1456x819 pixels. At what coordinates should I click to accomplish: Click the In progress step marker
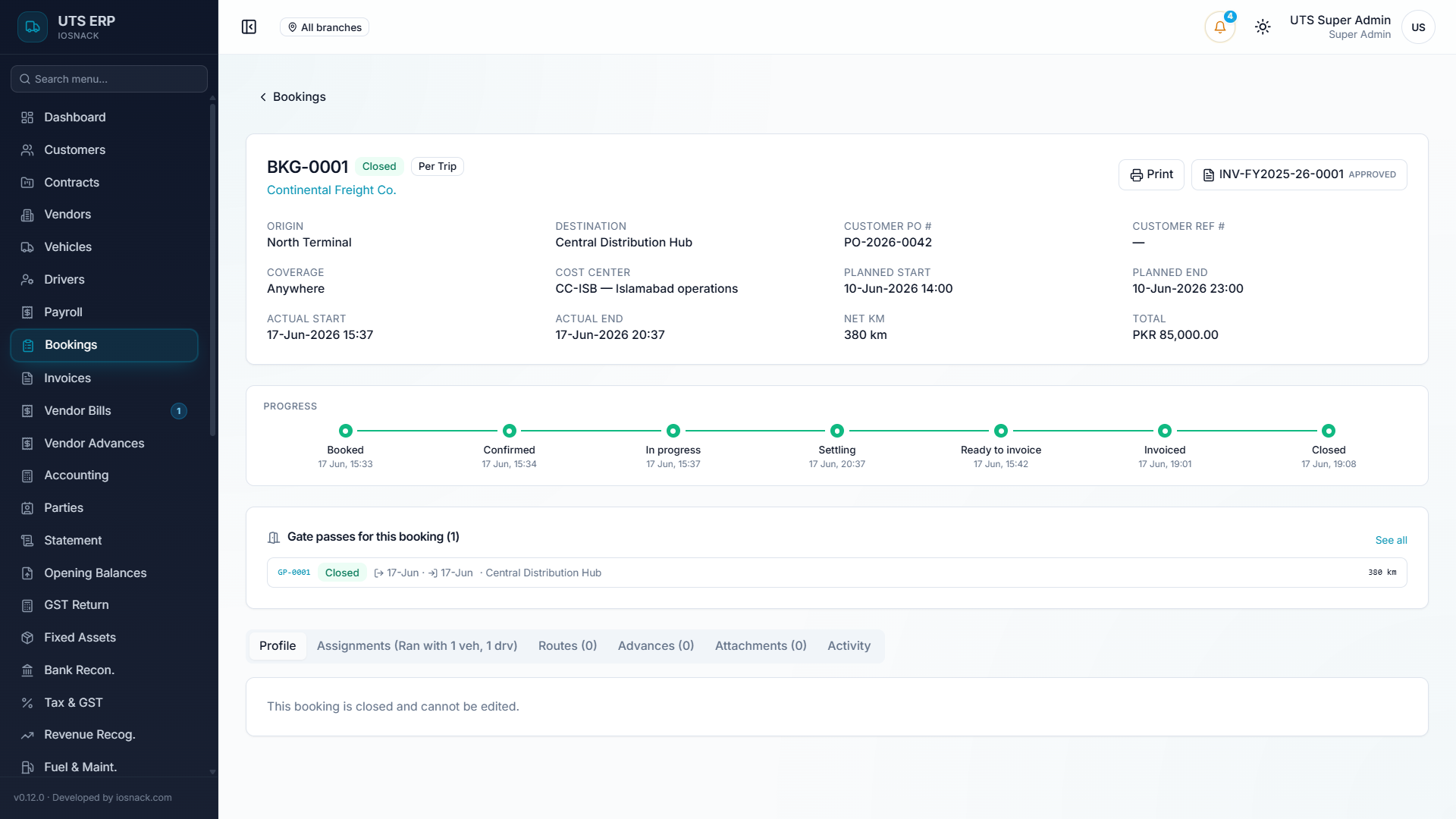pos(673,431)
